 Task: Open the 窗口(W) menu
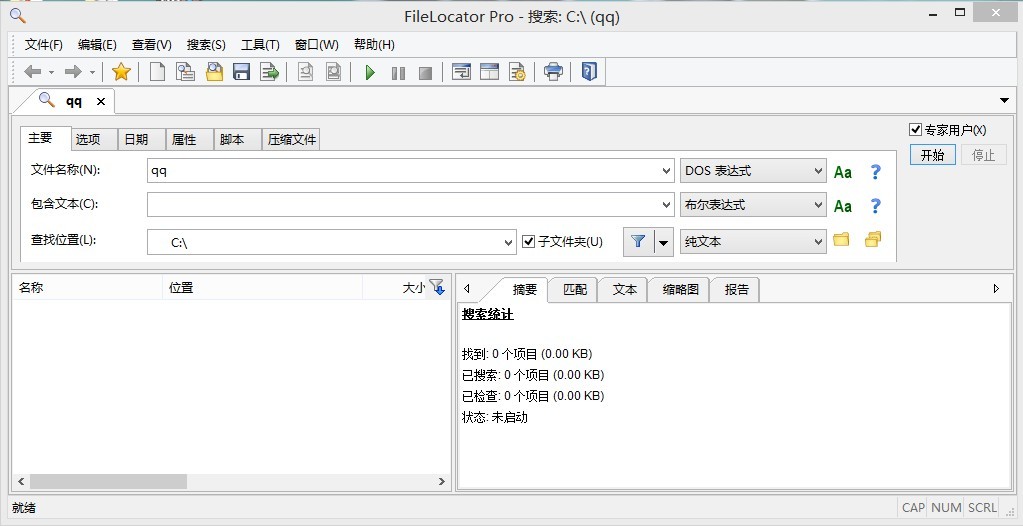(316, 45)
